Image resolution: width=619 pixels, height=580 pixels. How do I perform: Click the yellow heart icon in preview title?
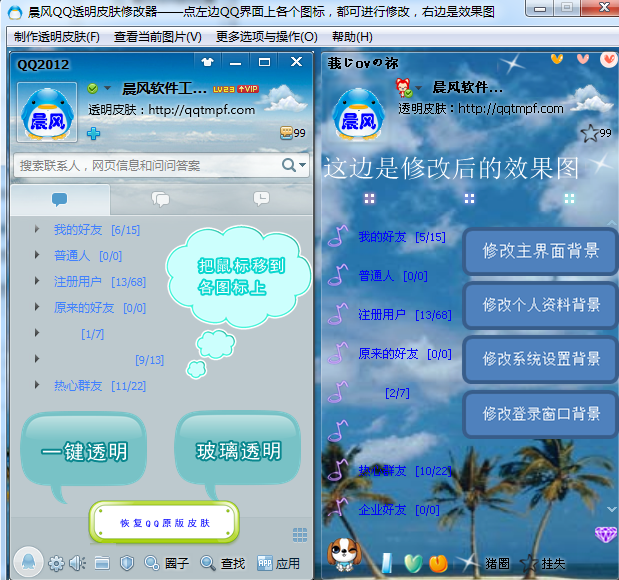[x=557, y=59]
